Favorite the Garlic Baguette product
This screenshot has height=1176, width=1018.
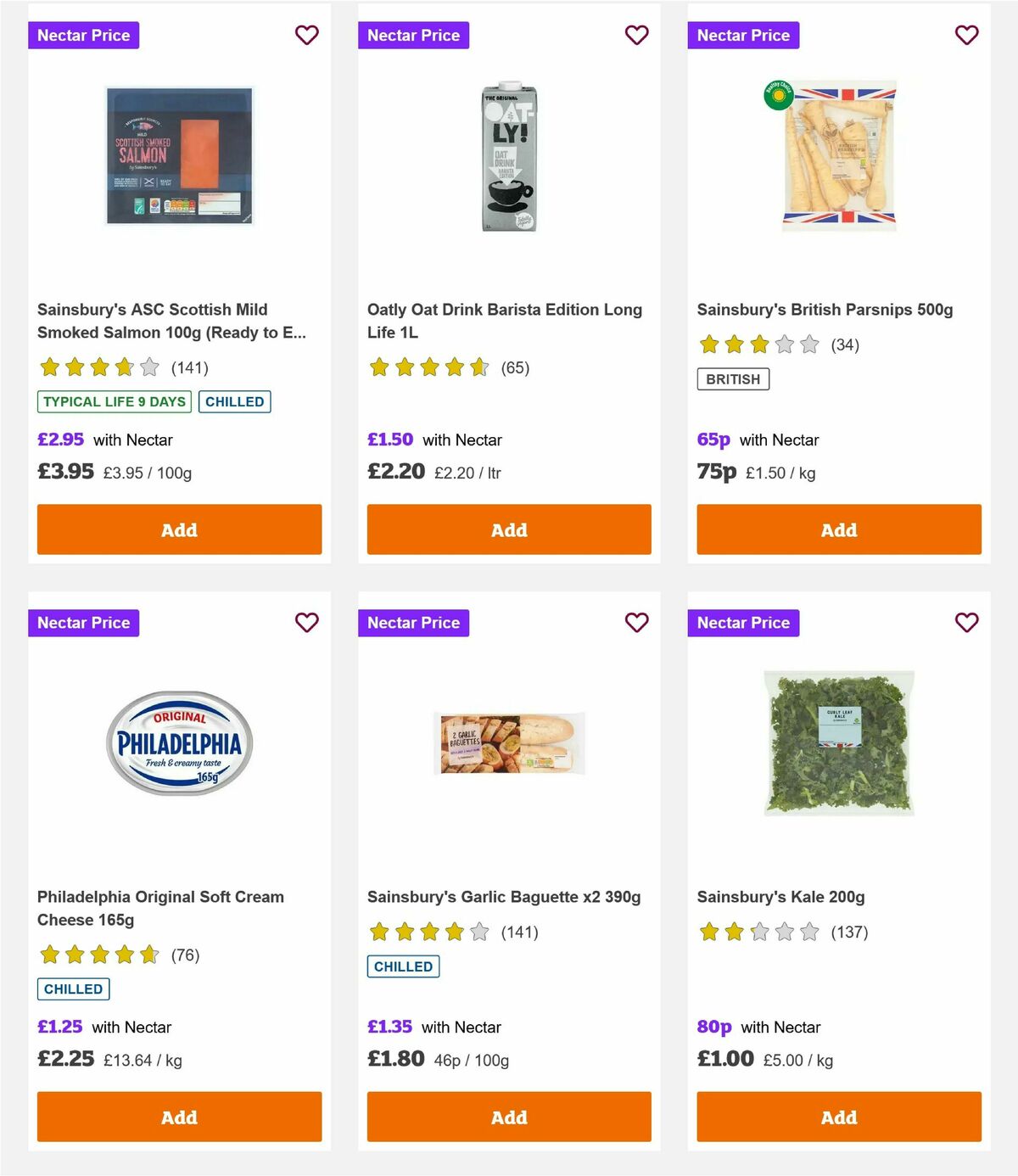point(636,622)
